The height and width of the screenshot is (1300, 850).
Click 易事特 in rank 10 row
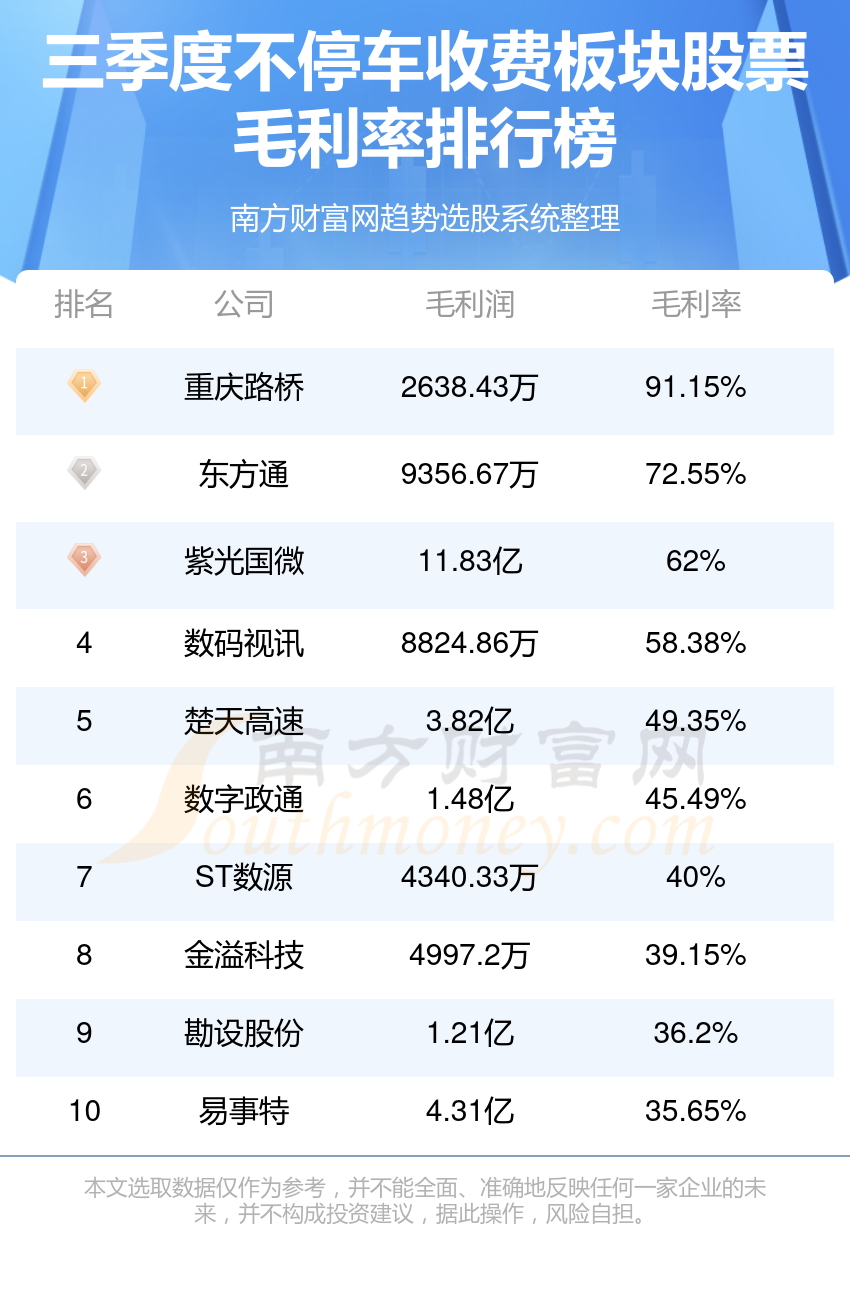[244, 1111]
